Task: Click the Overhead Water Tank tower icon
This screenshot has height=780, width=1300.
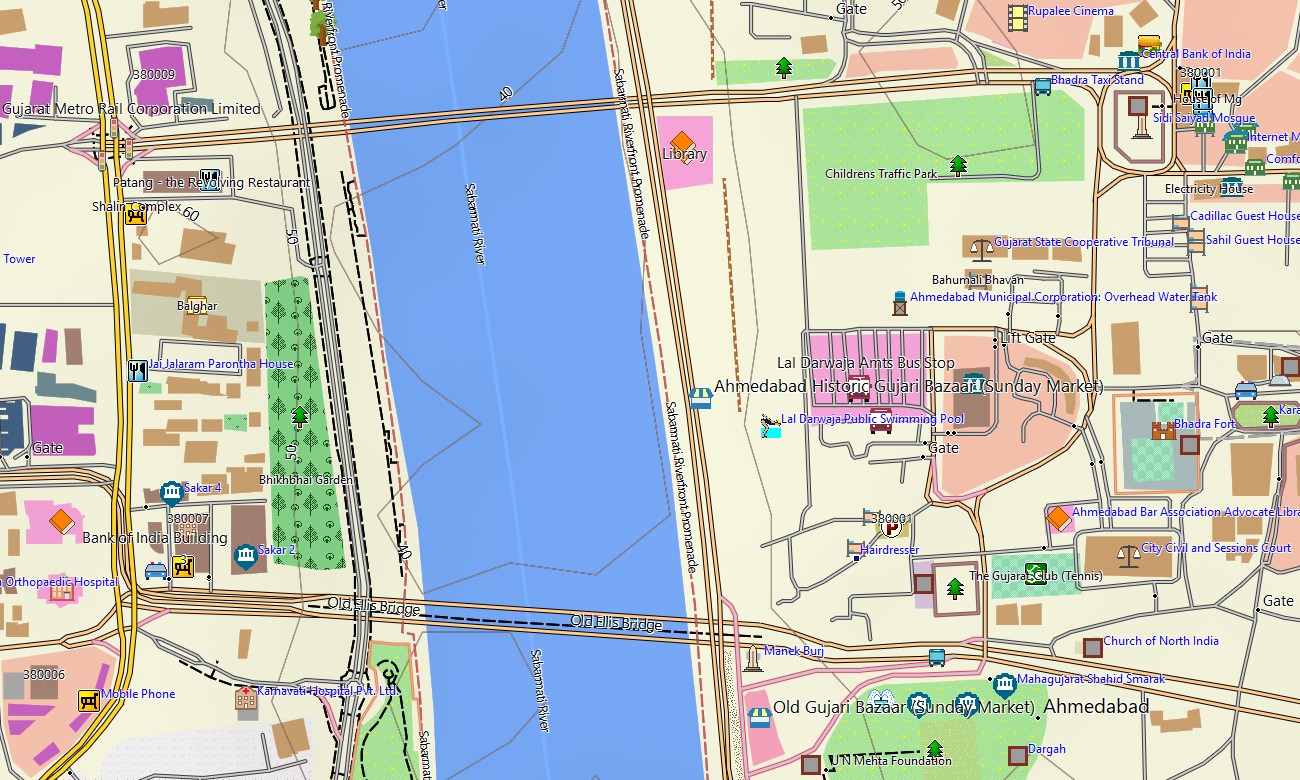Action: coord(900,303)
